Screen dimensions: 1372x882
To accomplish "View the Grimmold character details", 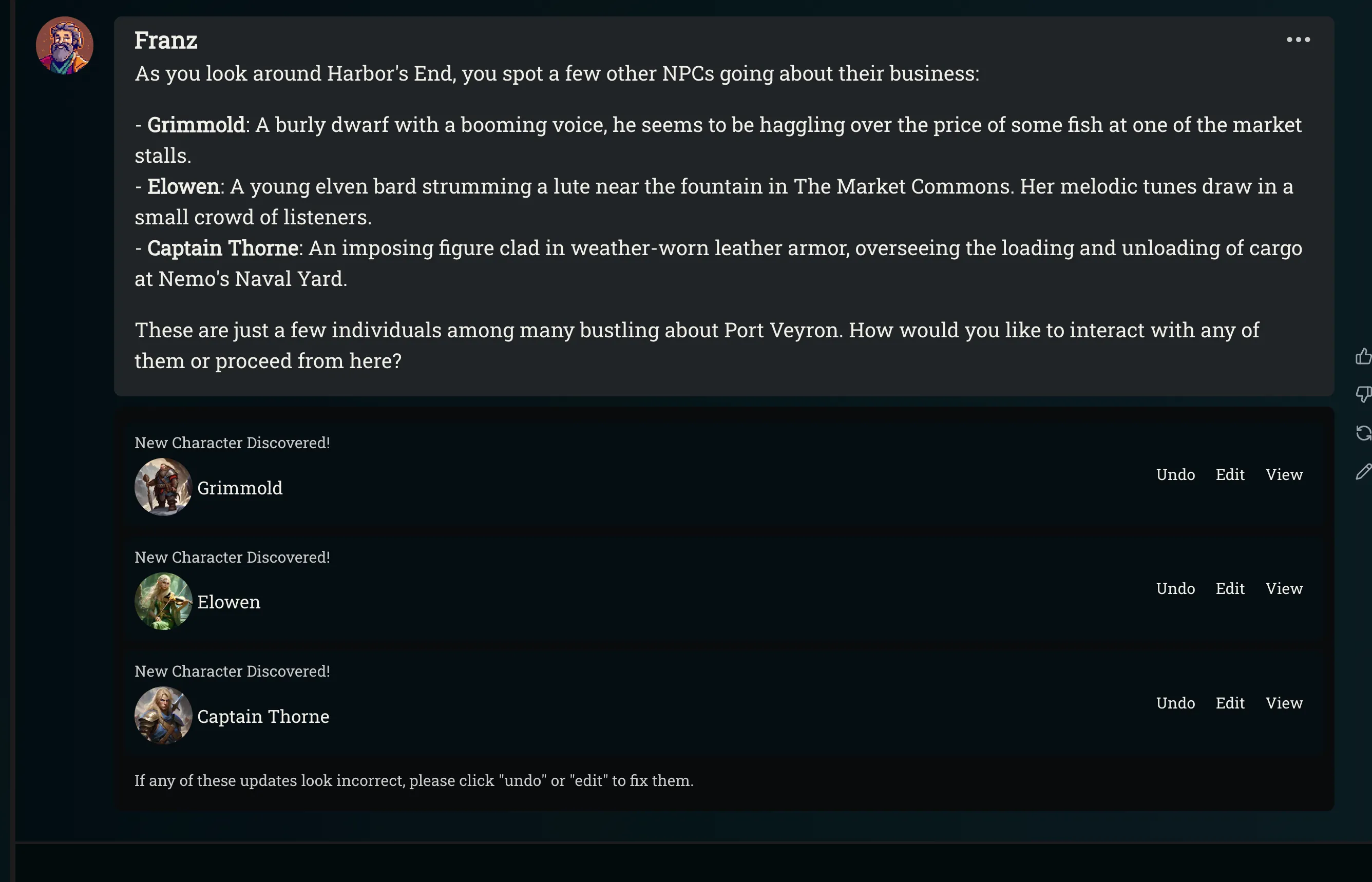I will click(1284, 475).
